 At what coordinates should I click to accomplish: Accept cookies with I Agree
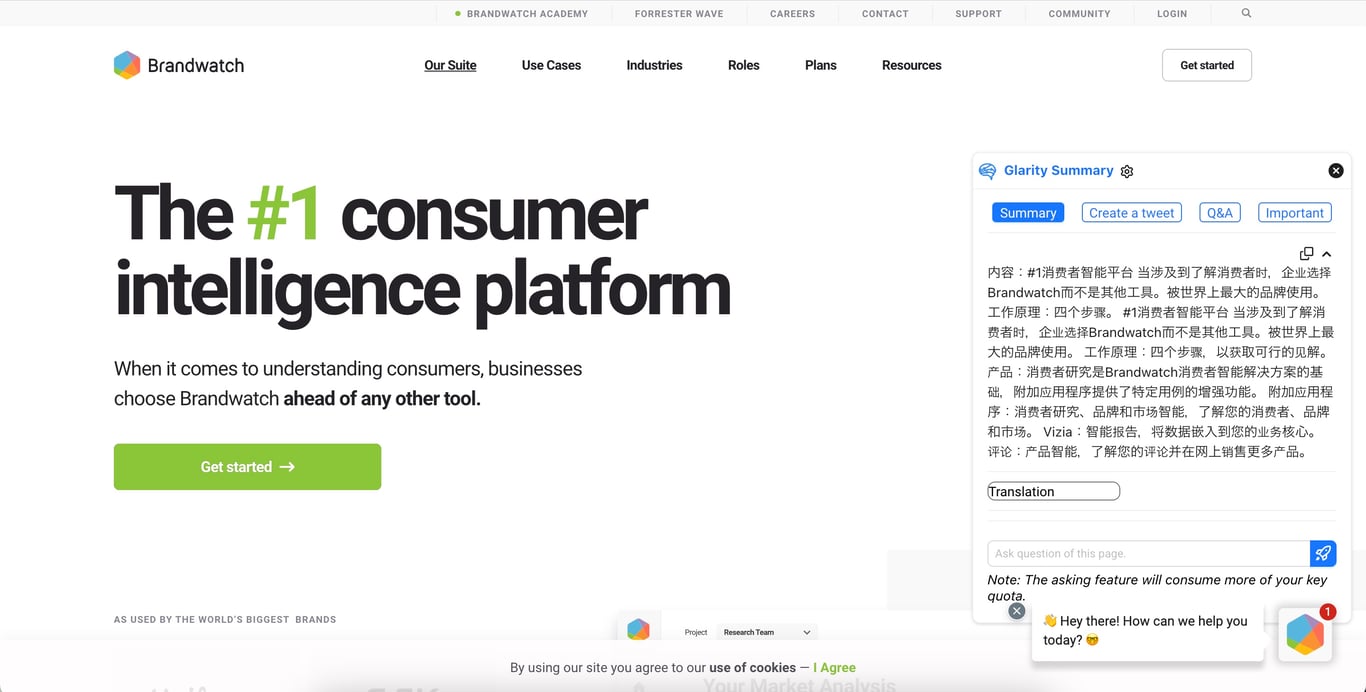834,667
